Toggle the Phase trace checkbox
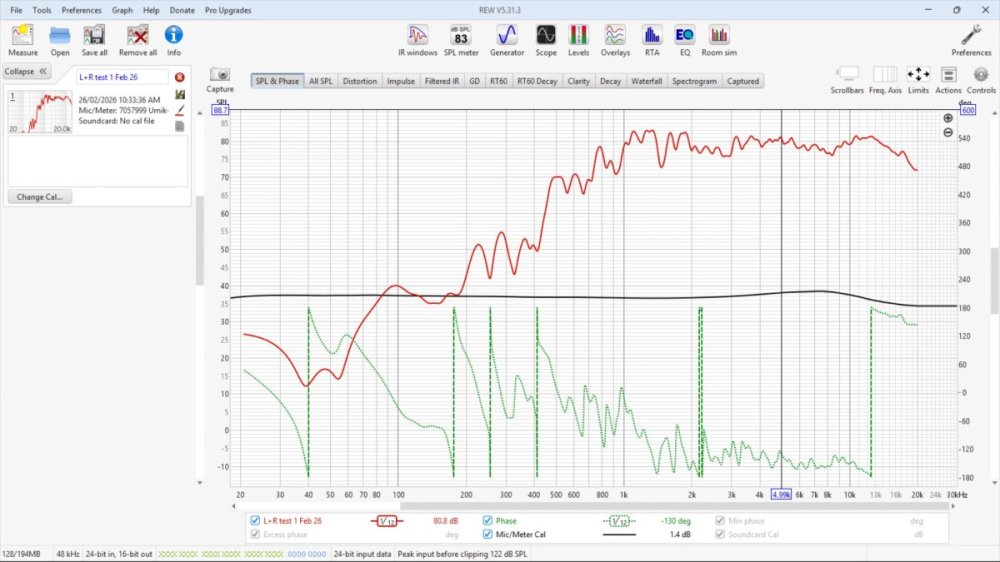 488,521
